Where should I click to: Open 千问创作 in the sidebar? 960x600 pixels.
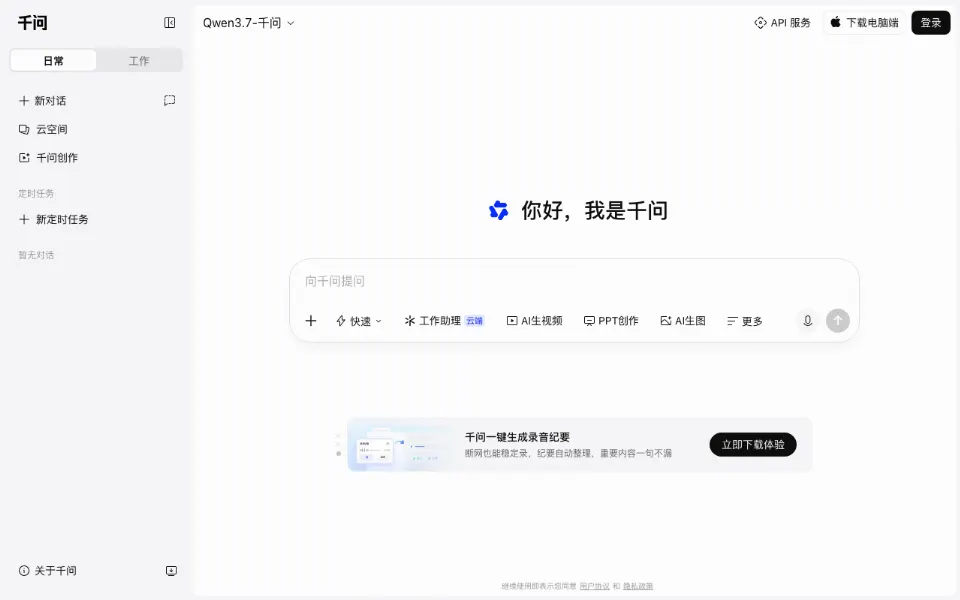pos(48,157)
